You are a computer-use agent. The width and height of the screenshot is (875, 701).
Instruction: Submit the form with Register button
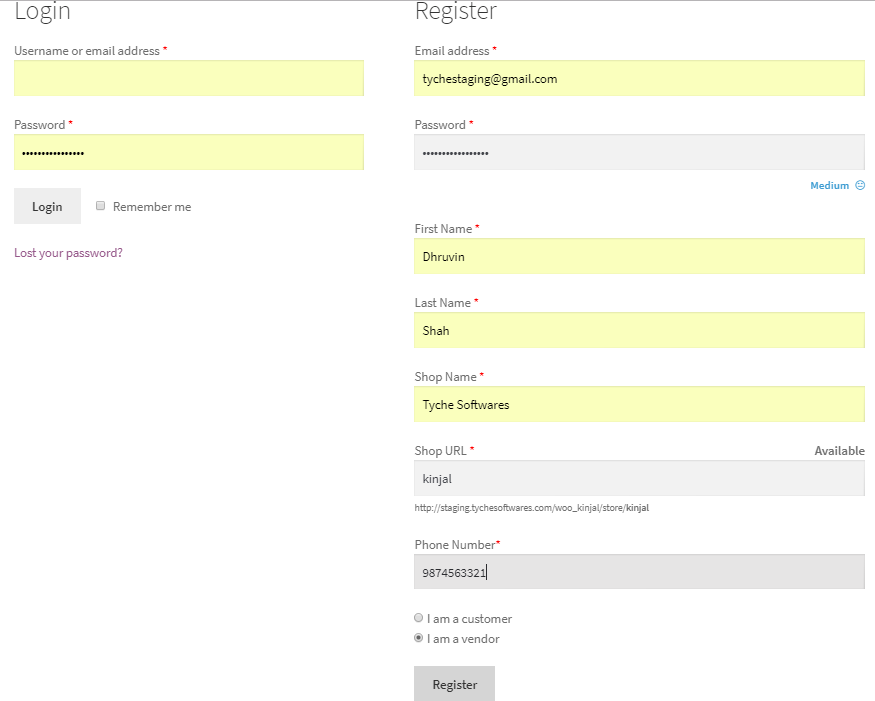(454, 684)
